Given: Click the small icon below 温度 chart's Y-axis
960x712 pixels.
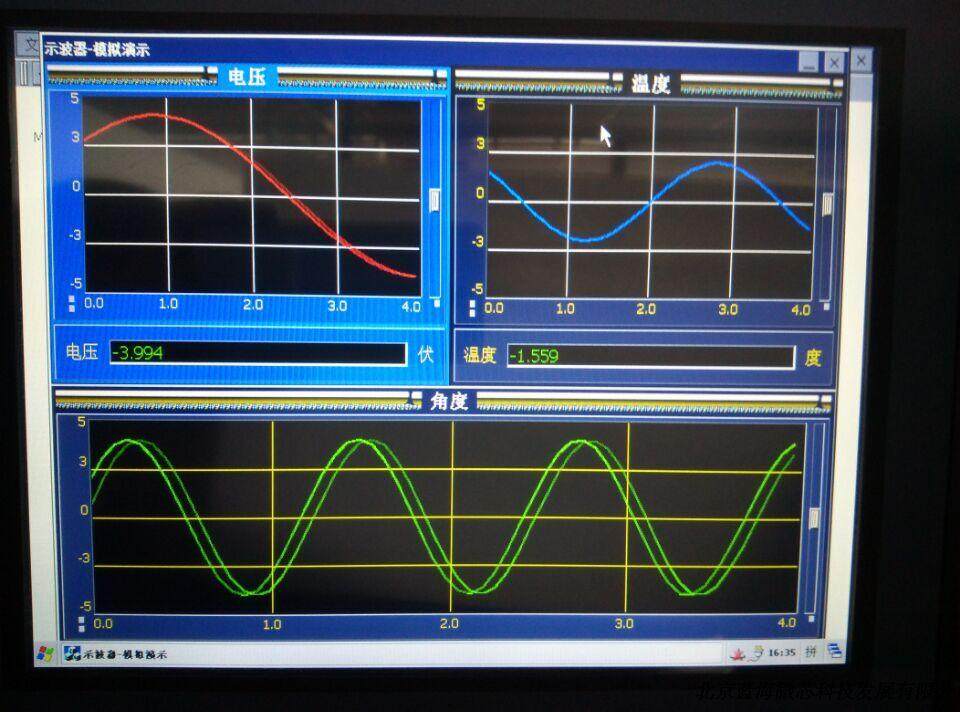Looking at the screenshot, I should (473, 309).
